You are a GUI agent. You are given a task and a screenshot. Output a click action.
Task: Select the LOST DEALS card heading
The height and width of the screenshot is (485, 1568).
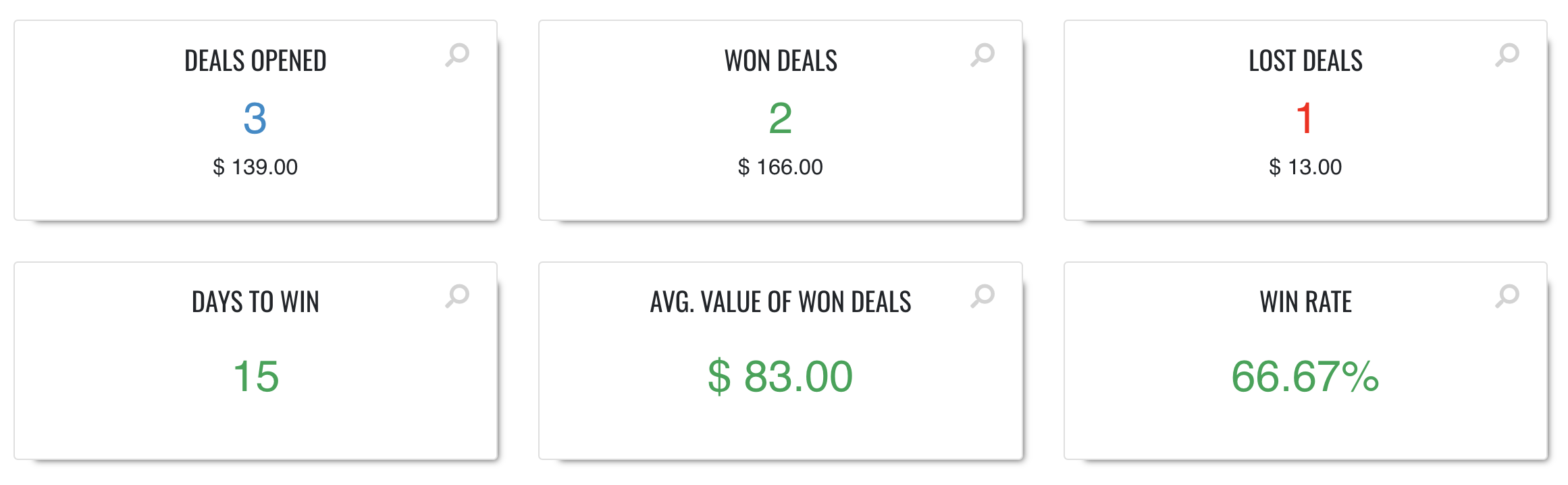[1305, 61]
